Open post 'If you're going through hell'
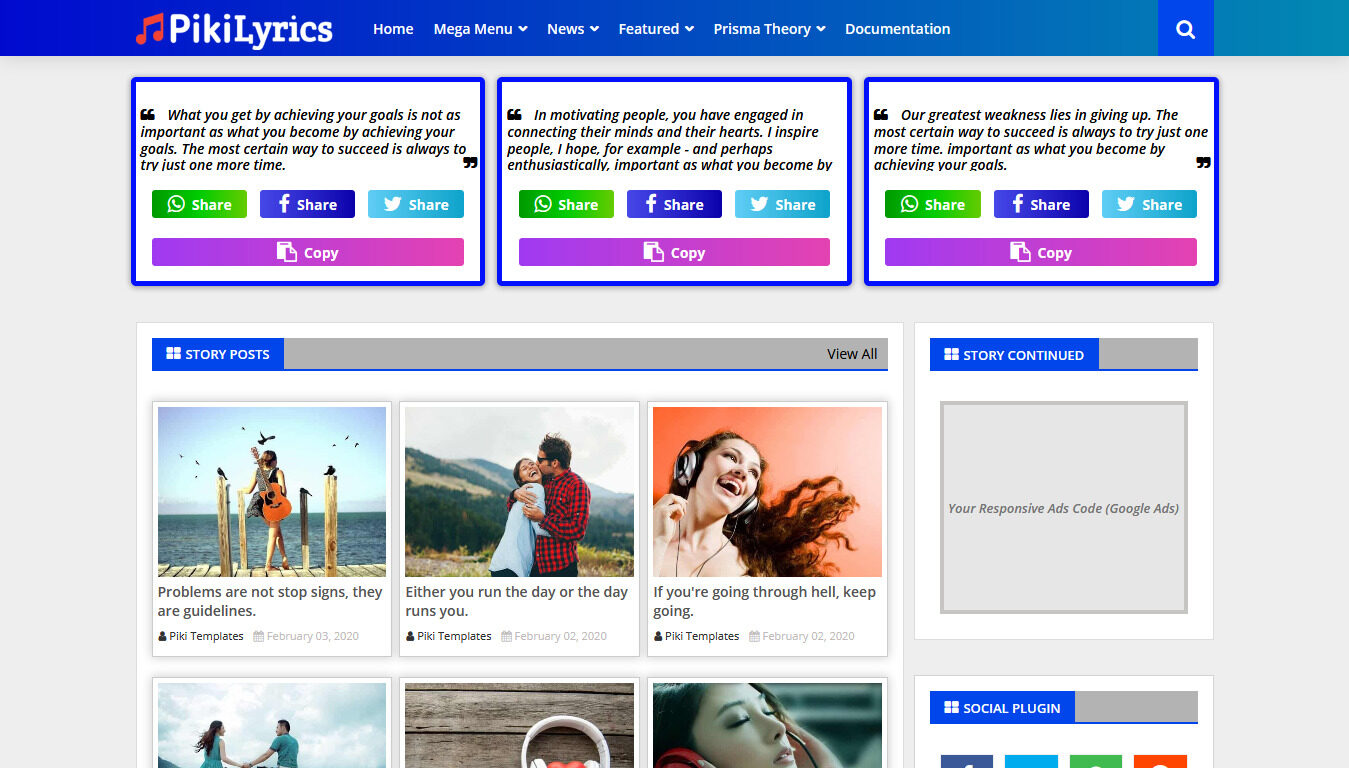The image size is (1349, 768). point(764,601)
